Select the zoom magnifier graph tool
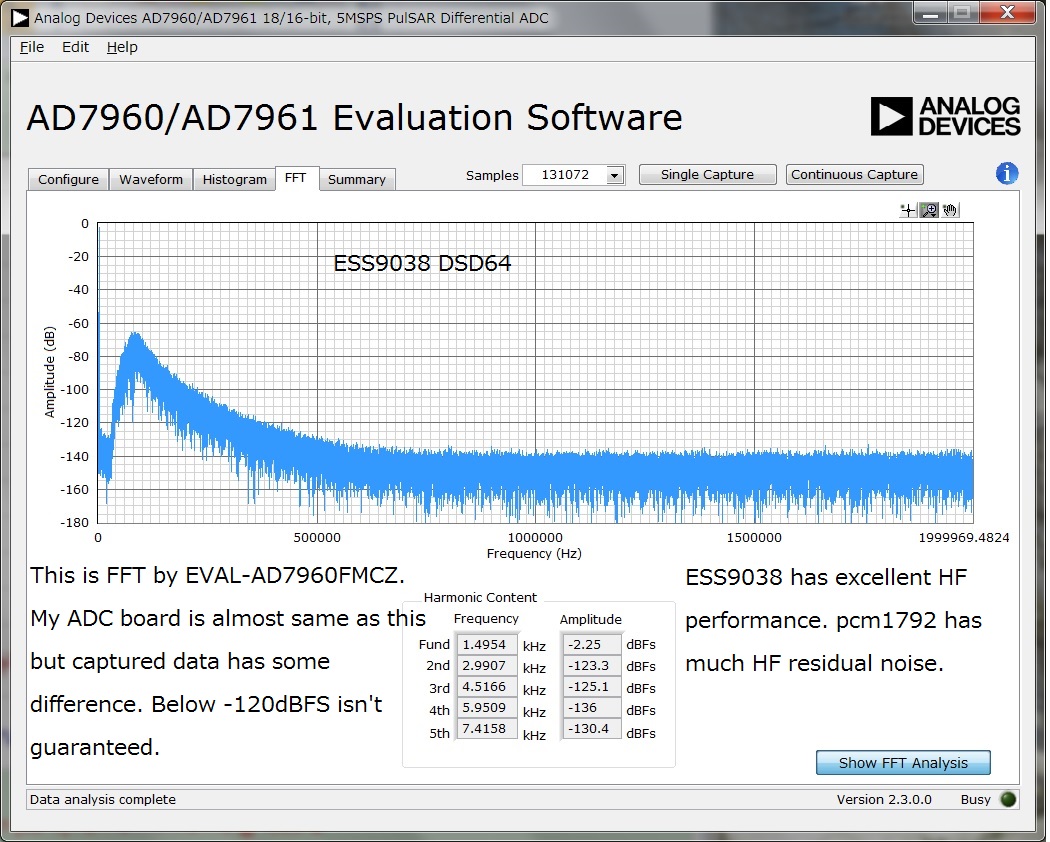 929,210
